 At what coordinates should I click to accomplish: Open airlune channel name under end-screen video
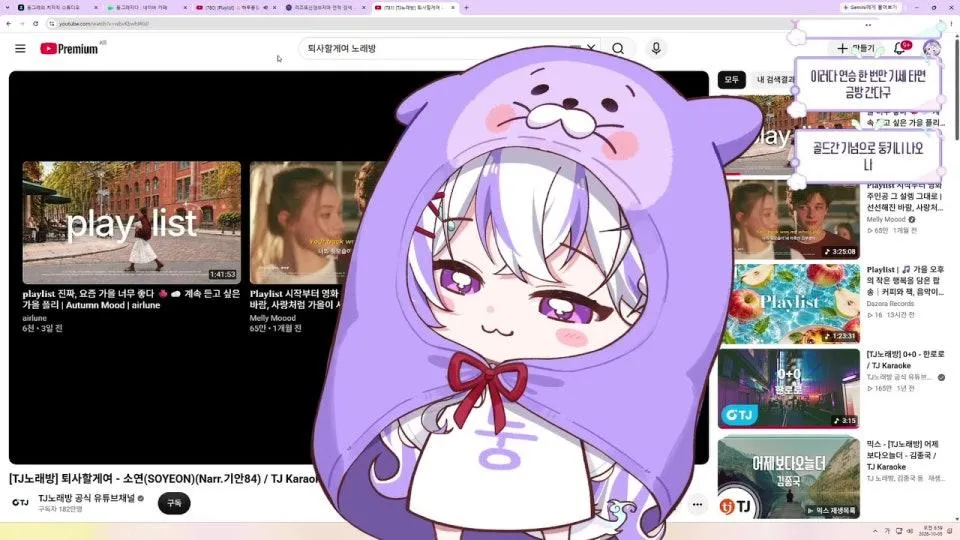pyautogui.click(x=34, y=318)
